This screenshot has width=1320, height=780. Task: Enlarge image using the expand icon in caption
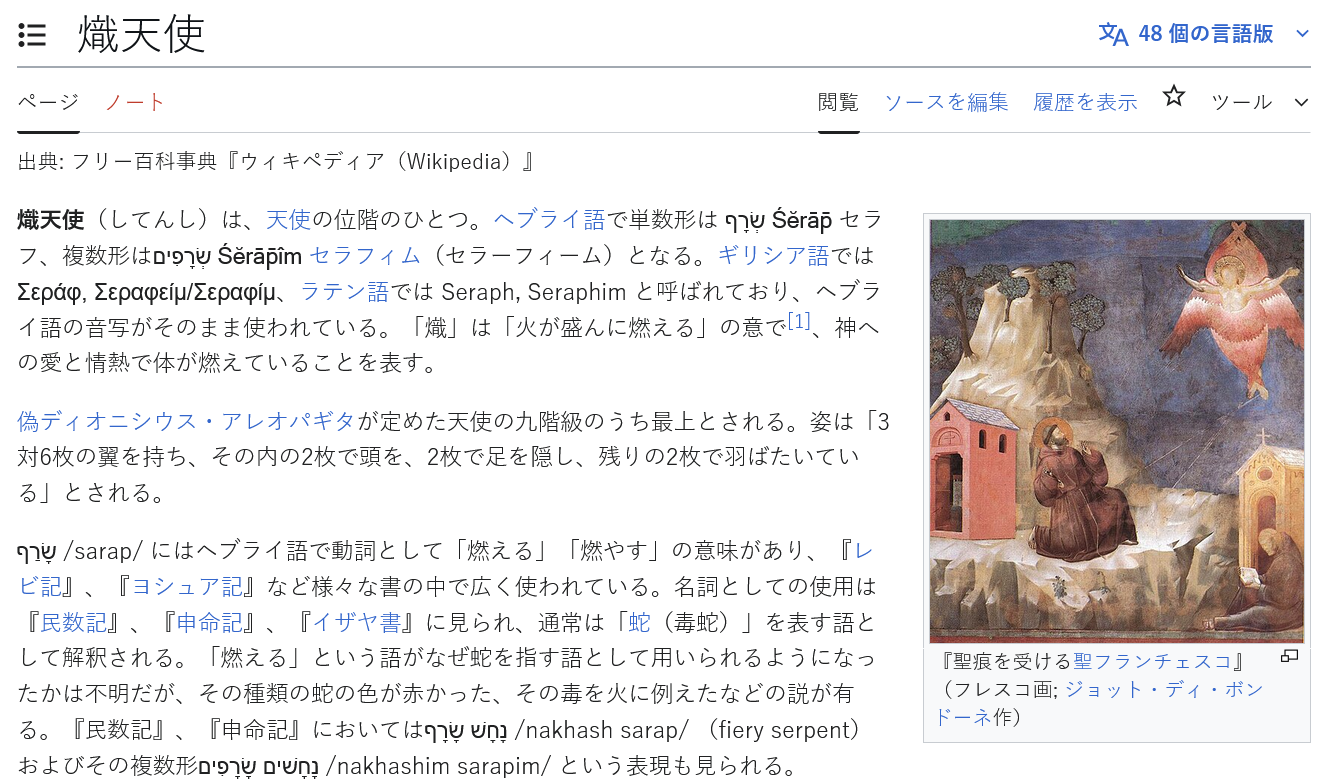1290,656
